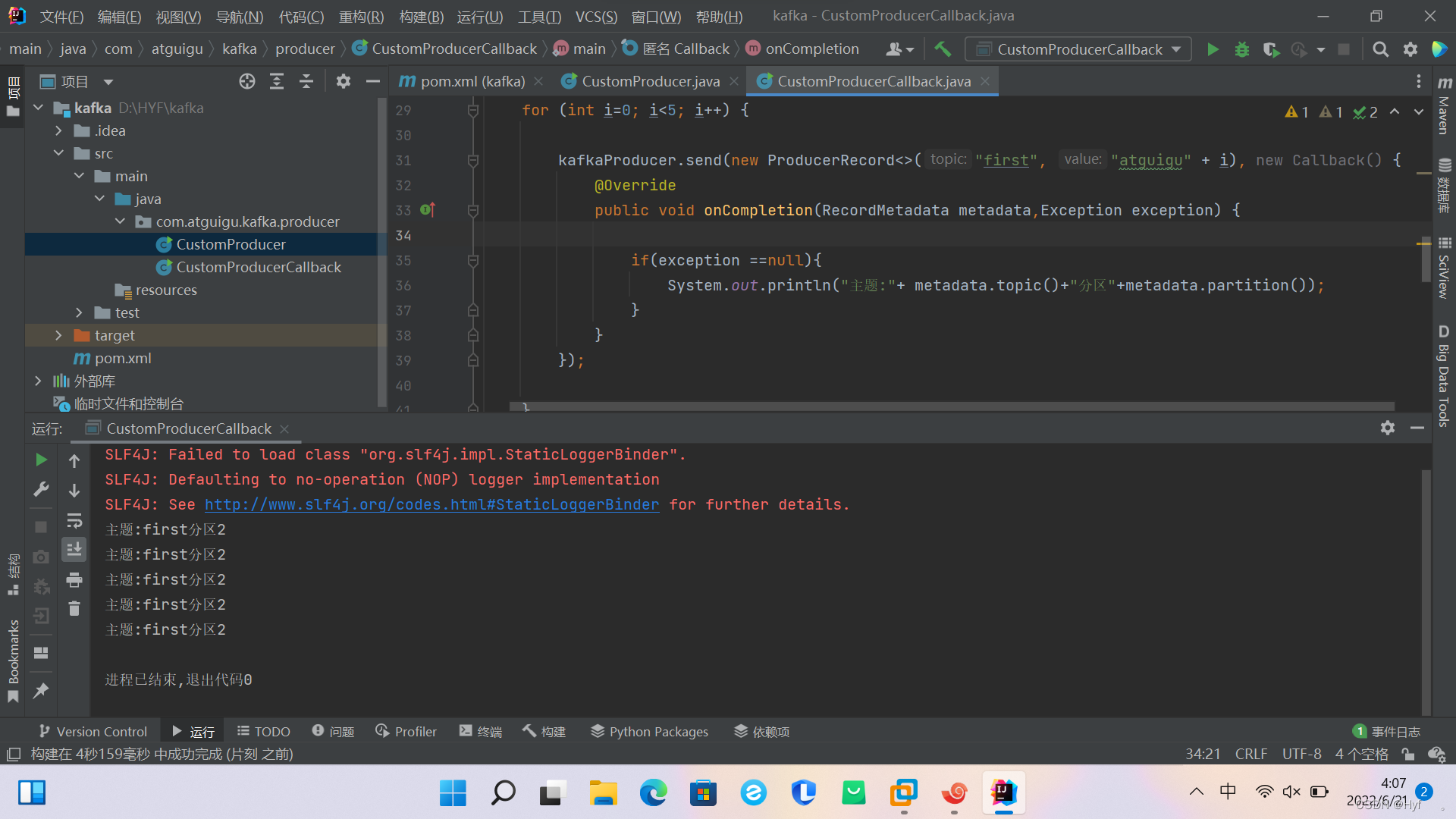Pin the run tab
The image size is (1456, 819).
click(x=41, y=690)
